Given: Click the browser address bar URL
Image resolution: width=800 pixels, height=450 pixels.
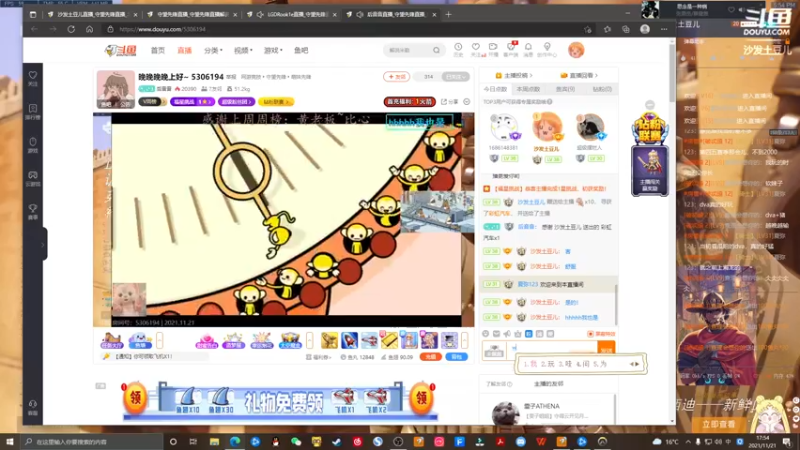Looking at the screenshot, I should point(162,29).
